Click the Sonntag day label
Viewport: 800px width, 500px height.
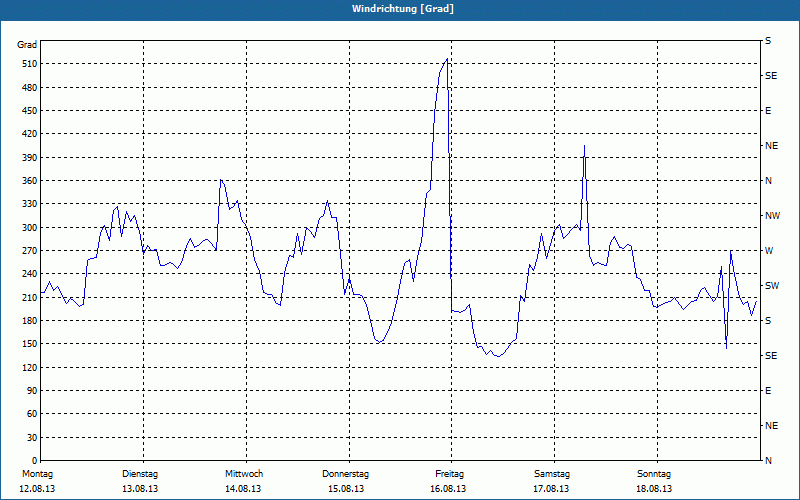pyautogui.click(x=654, y=474)
